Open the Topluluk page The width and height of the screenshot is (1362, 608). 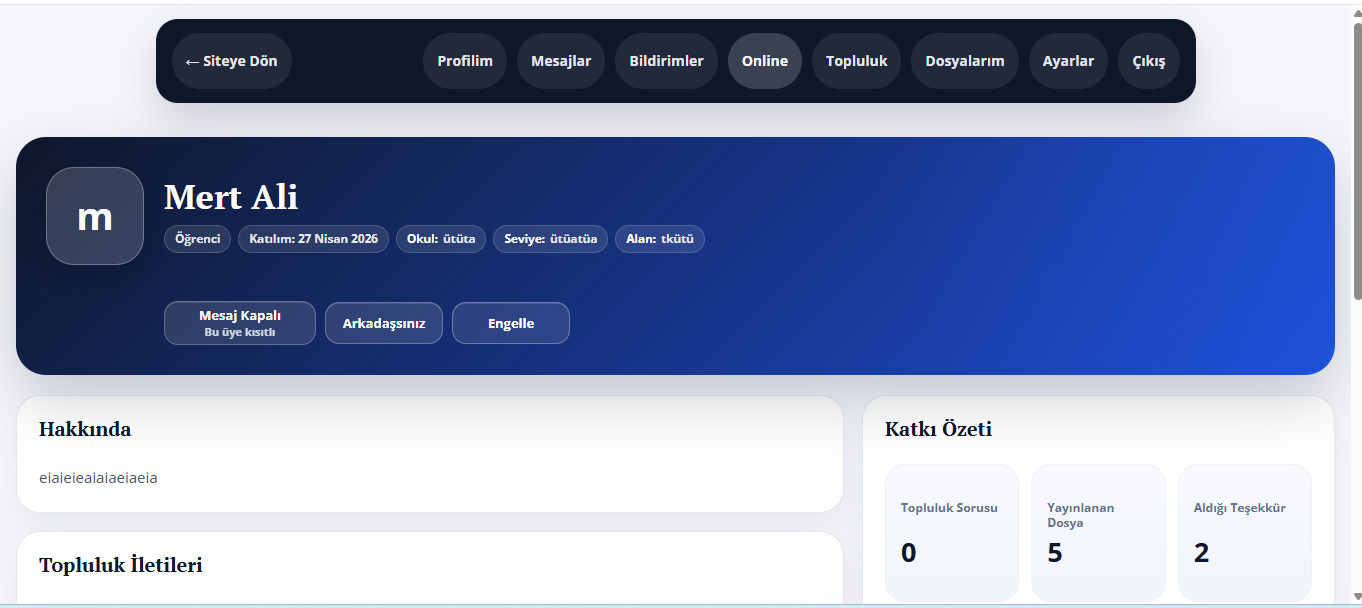857,61
